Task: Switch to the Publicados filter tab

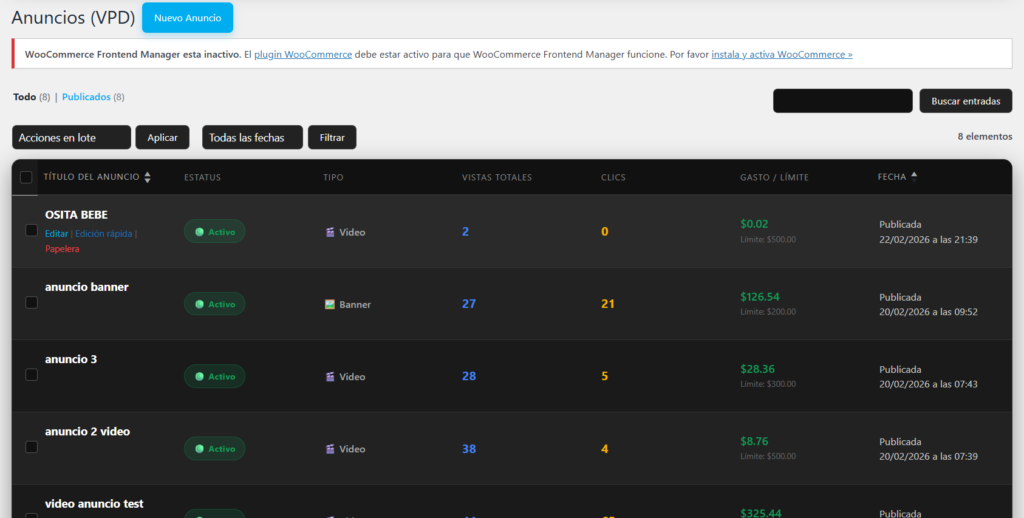Action: coord(85,97)
